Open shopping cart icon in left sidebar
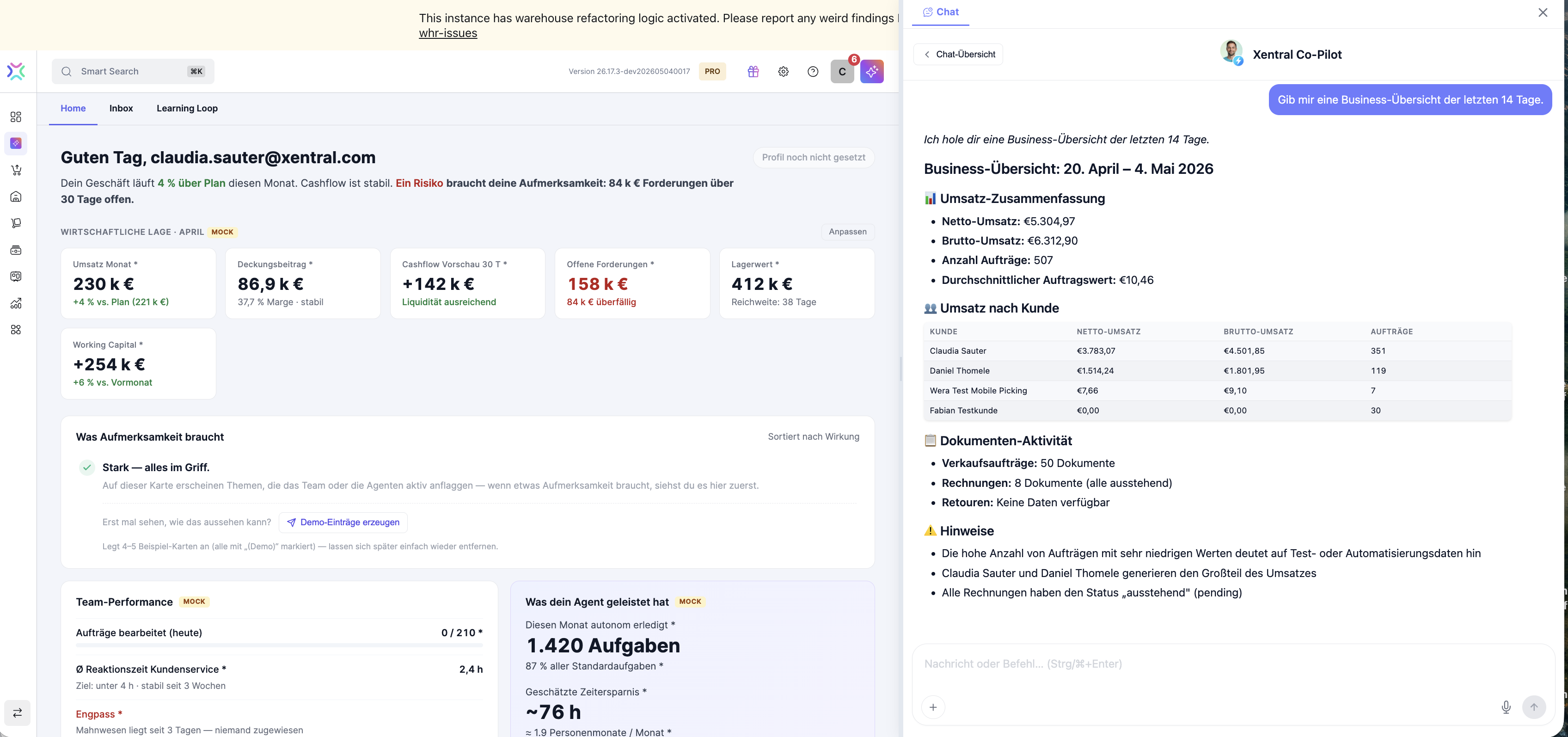The width and height of the screenshot is (1568, 737). [16, 170]
